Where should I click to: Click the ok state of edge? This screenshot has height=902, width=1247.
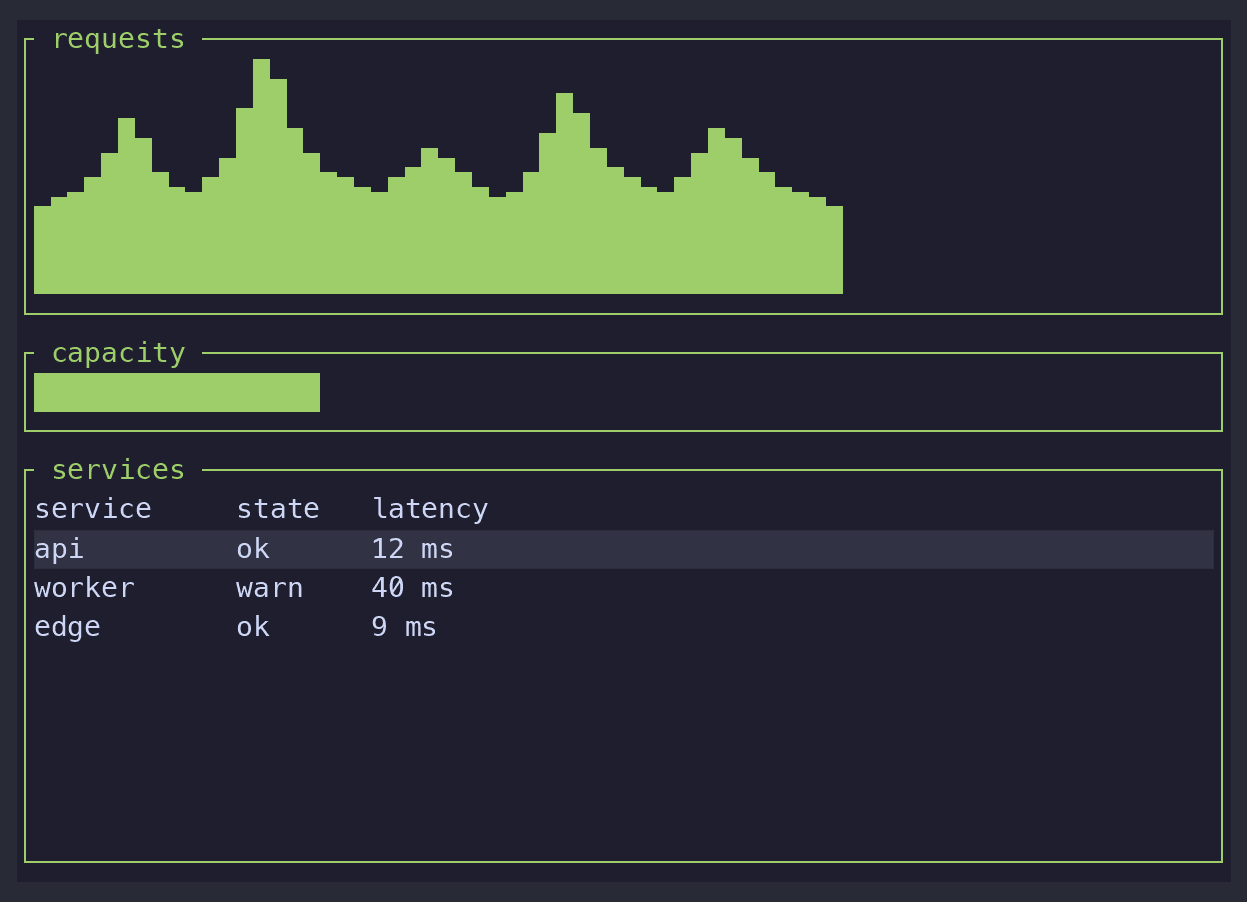[x=253, y=627]
